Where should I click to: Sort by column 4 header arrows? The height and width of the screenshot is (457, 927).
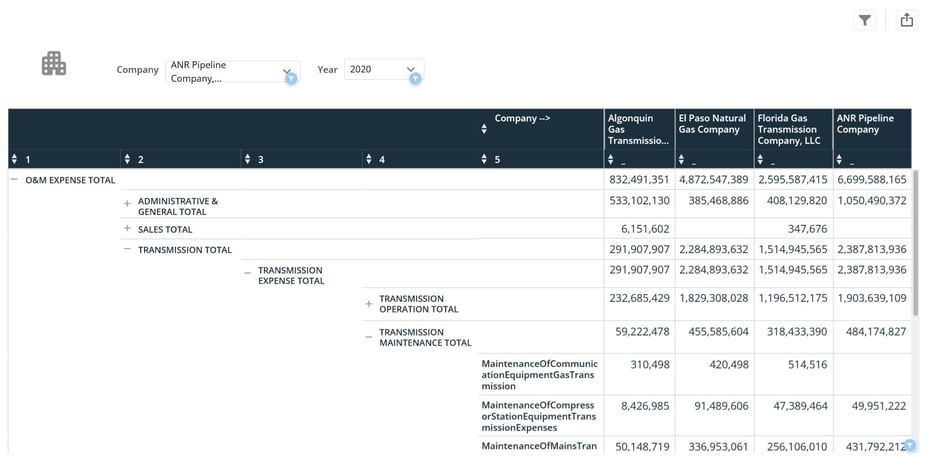[369, 159]
